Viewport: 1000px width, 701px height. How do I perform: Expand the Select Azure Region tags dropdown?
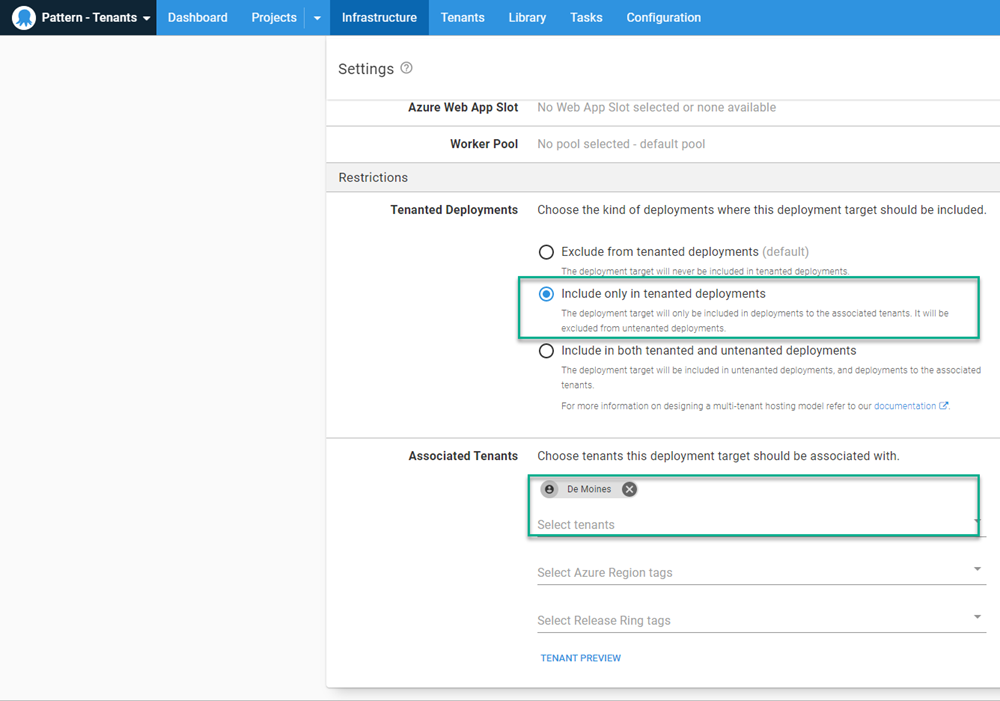(976, 570)
